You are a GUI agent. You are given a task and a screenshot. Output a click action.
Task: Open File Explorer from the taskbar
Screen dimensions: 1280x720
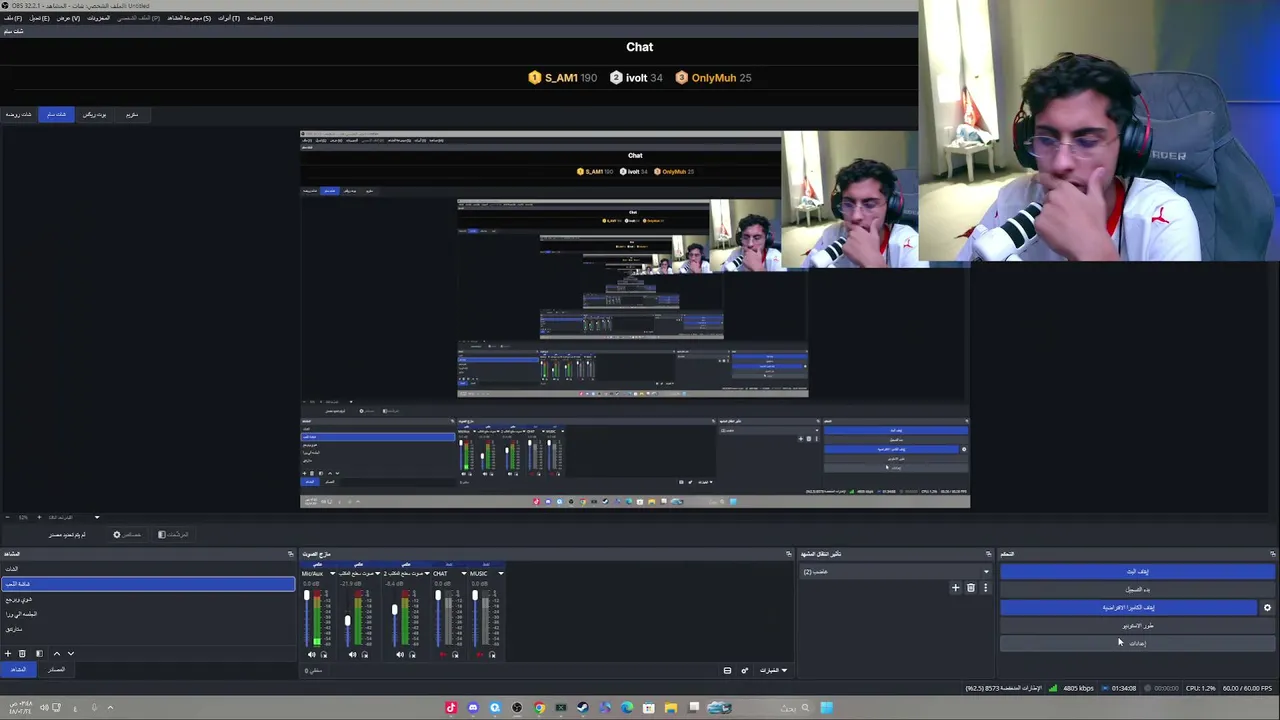point(671,708)
